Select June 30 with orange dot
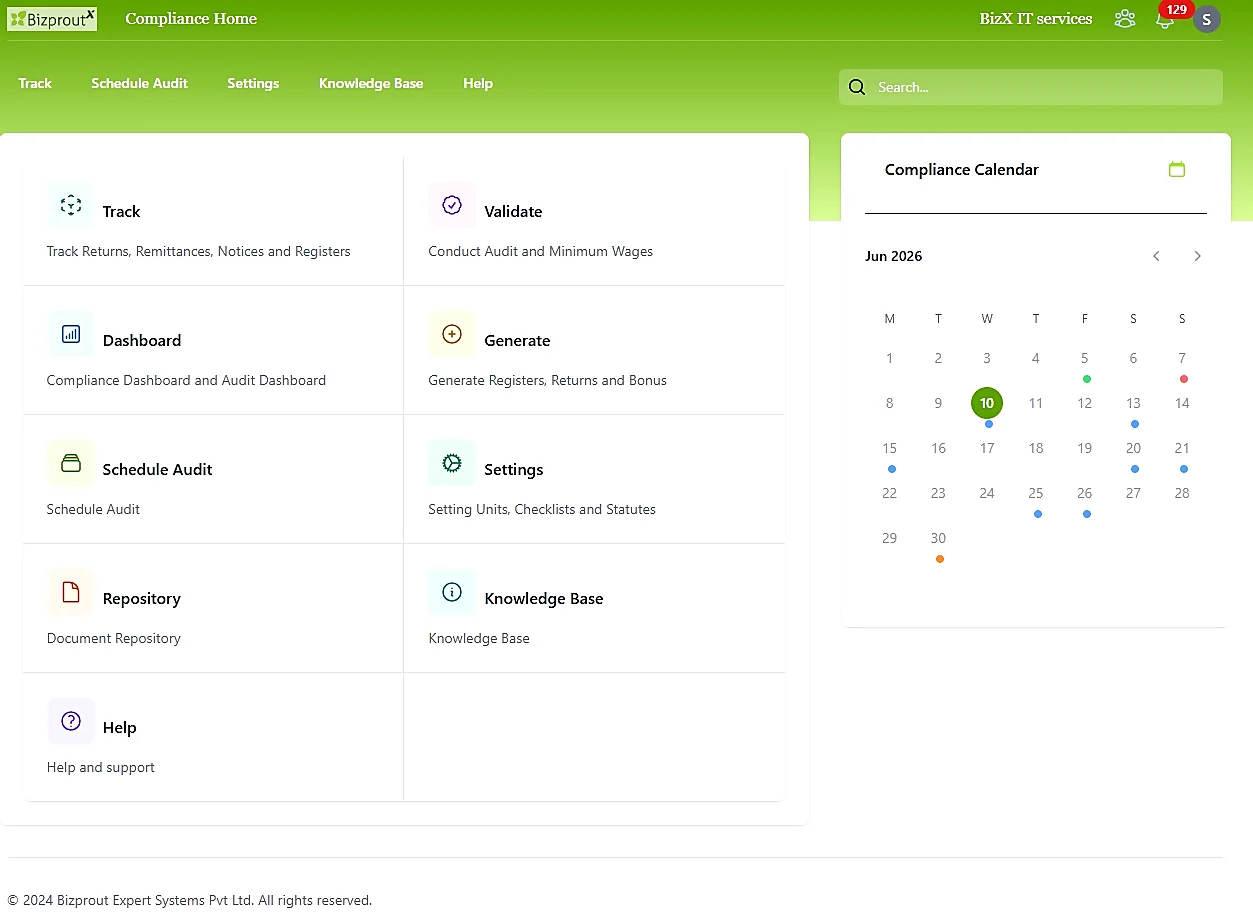 coord(938,538)
